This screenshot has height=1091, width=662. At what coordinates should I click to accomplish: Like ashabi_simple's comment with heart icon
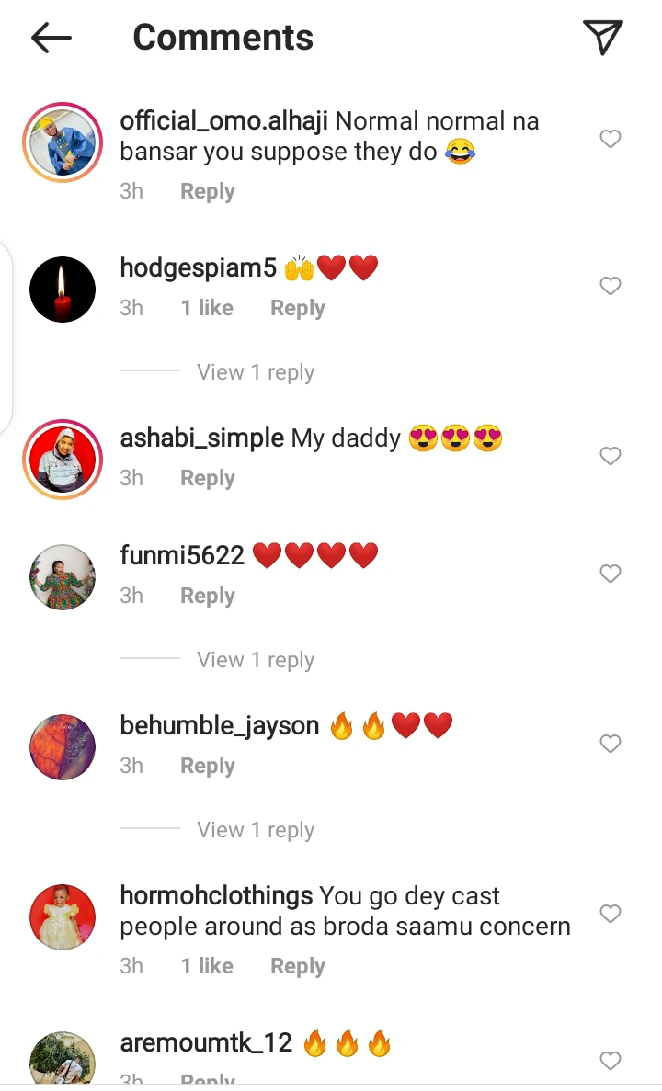coord(610,456)
